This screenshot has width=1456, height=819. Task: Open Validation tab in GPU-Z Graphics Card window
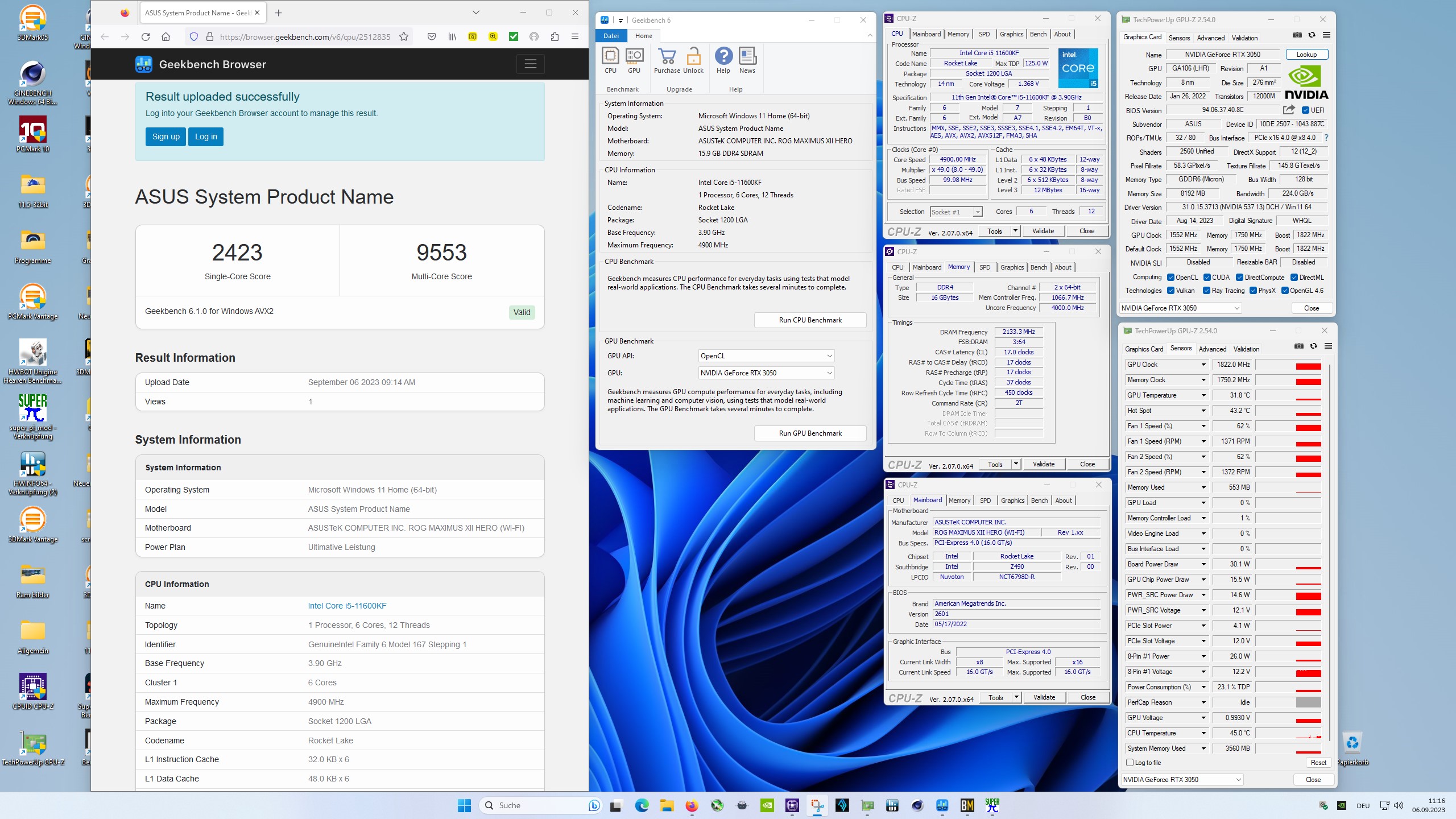1244,38
